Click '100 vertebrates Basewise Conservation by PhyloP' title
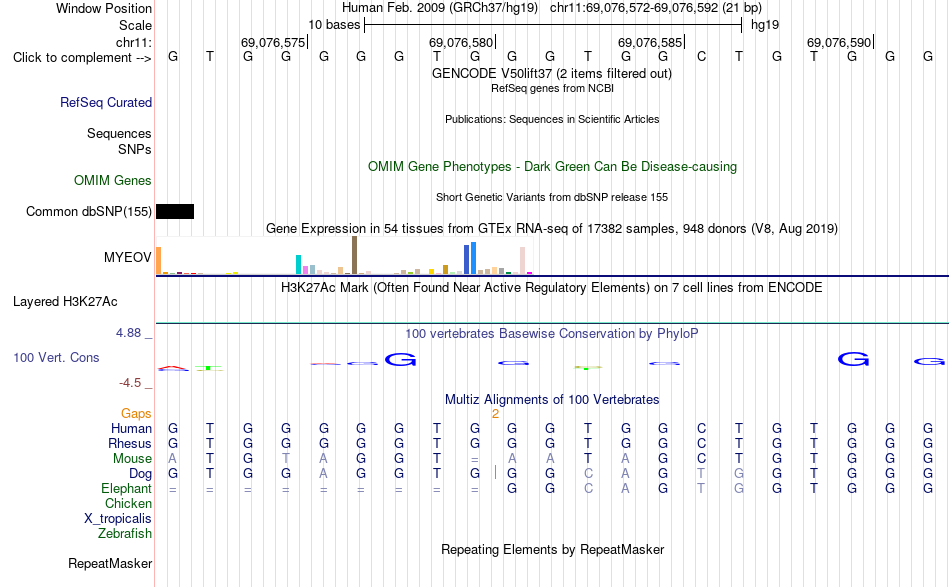 pos(552,334)
